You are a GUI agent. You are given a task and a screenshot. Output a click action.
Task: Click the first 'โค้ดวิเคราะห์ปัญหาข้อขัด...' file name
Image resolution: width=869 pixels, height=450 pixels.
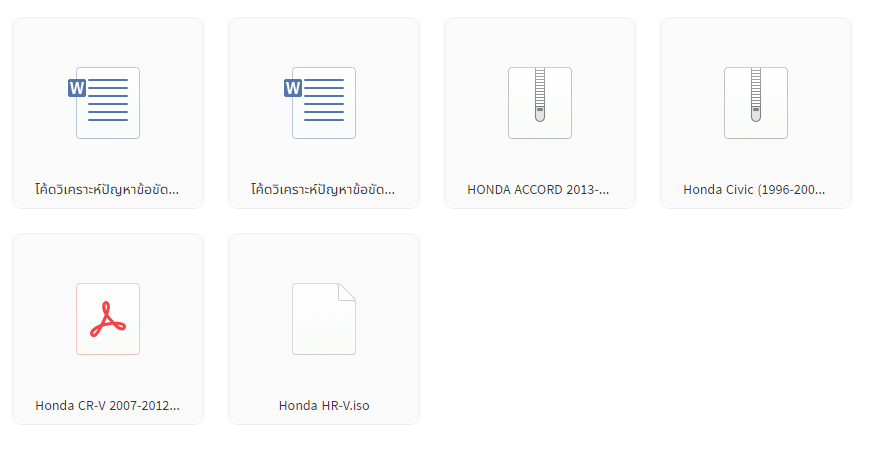pos(107,189)
